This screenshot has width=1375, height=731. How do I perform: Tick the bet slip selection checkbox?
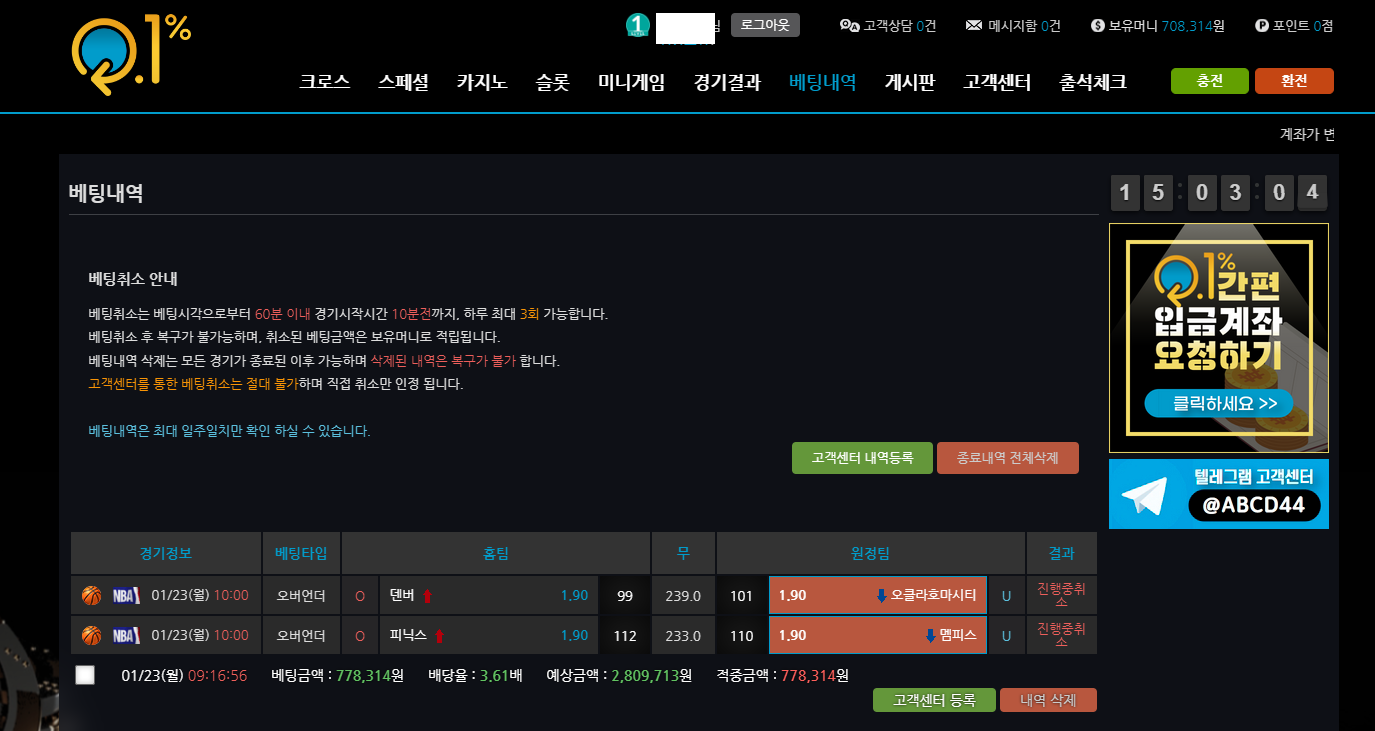pos(85,675)
